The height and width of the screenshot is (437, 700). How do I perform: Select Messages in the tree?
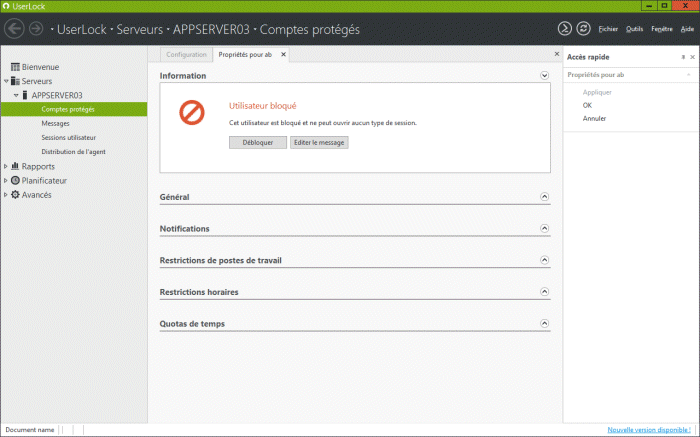55,123
